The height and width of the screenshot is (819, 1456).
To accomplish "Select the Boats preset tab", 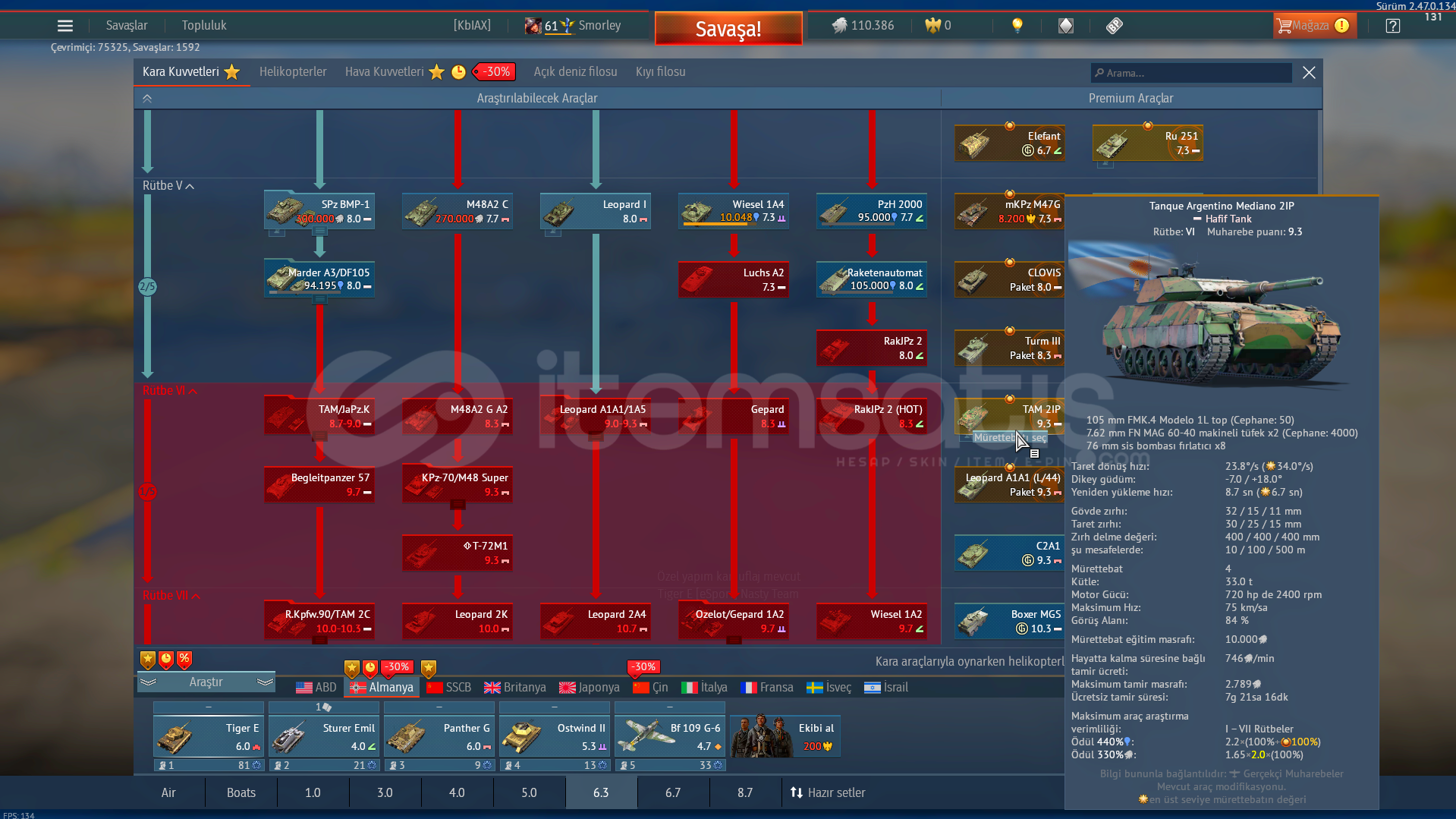I will click(x=241, y=793).
